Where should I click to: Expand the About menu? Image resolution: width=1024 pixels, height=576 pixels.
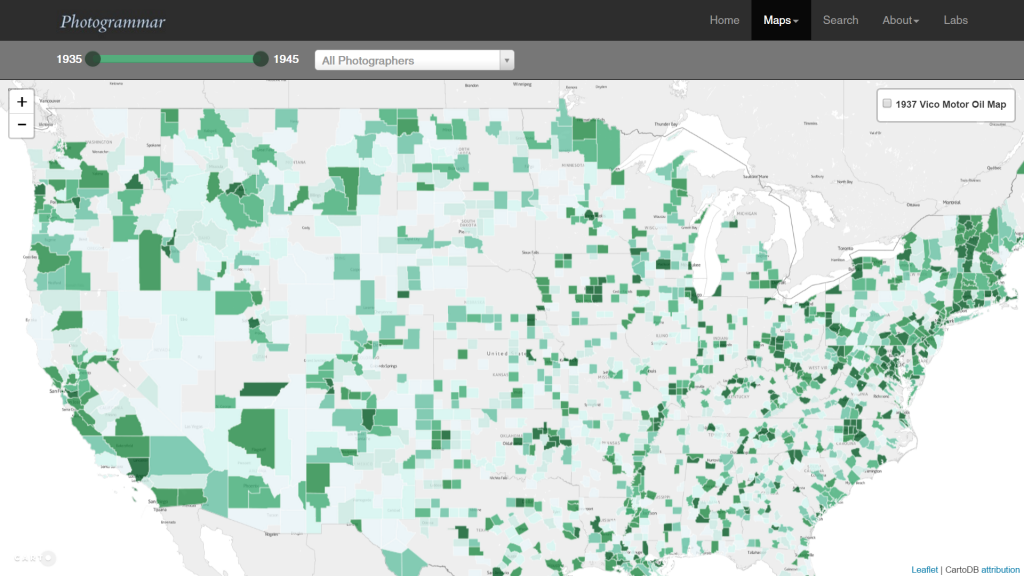pos(900,20)
